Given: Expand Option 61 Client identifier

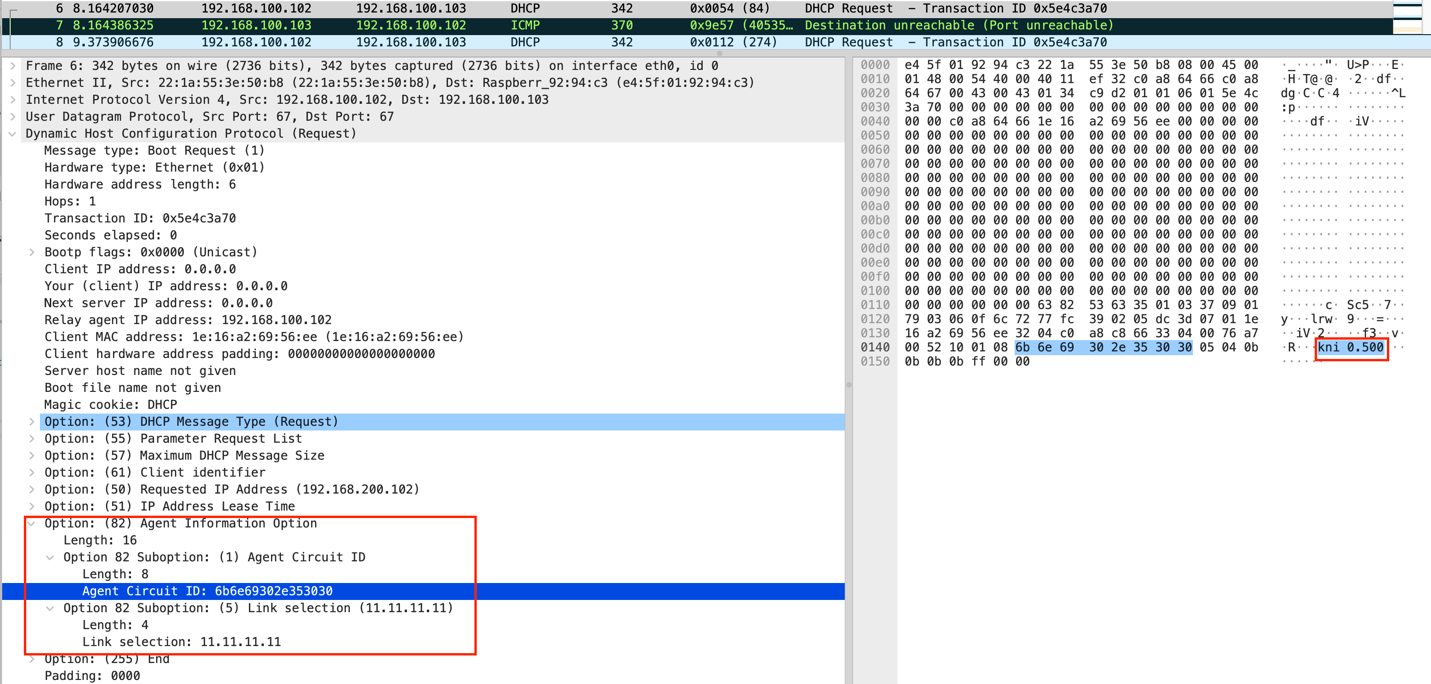Looking at the screenshot, I should [x=32, y=473].
